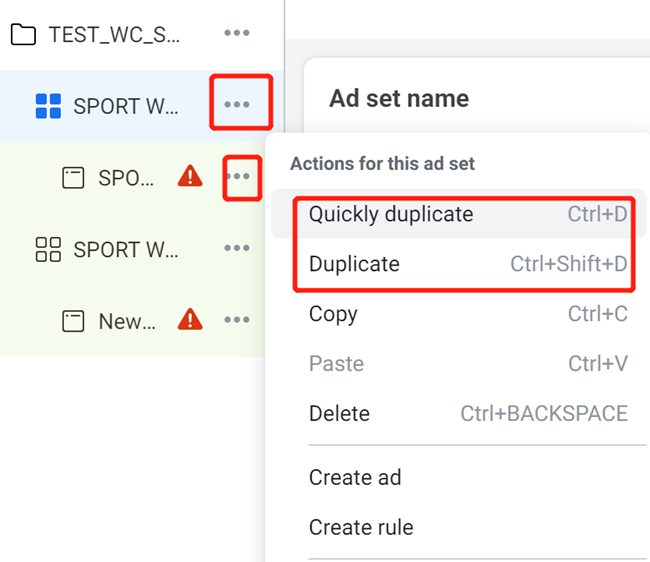Click the outlined grid icon of the lower SPORT W ad set
This screenshot has width=650, height=562.
pyautogui.click(x=48, y=249)
